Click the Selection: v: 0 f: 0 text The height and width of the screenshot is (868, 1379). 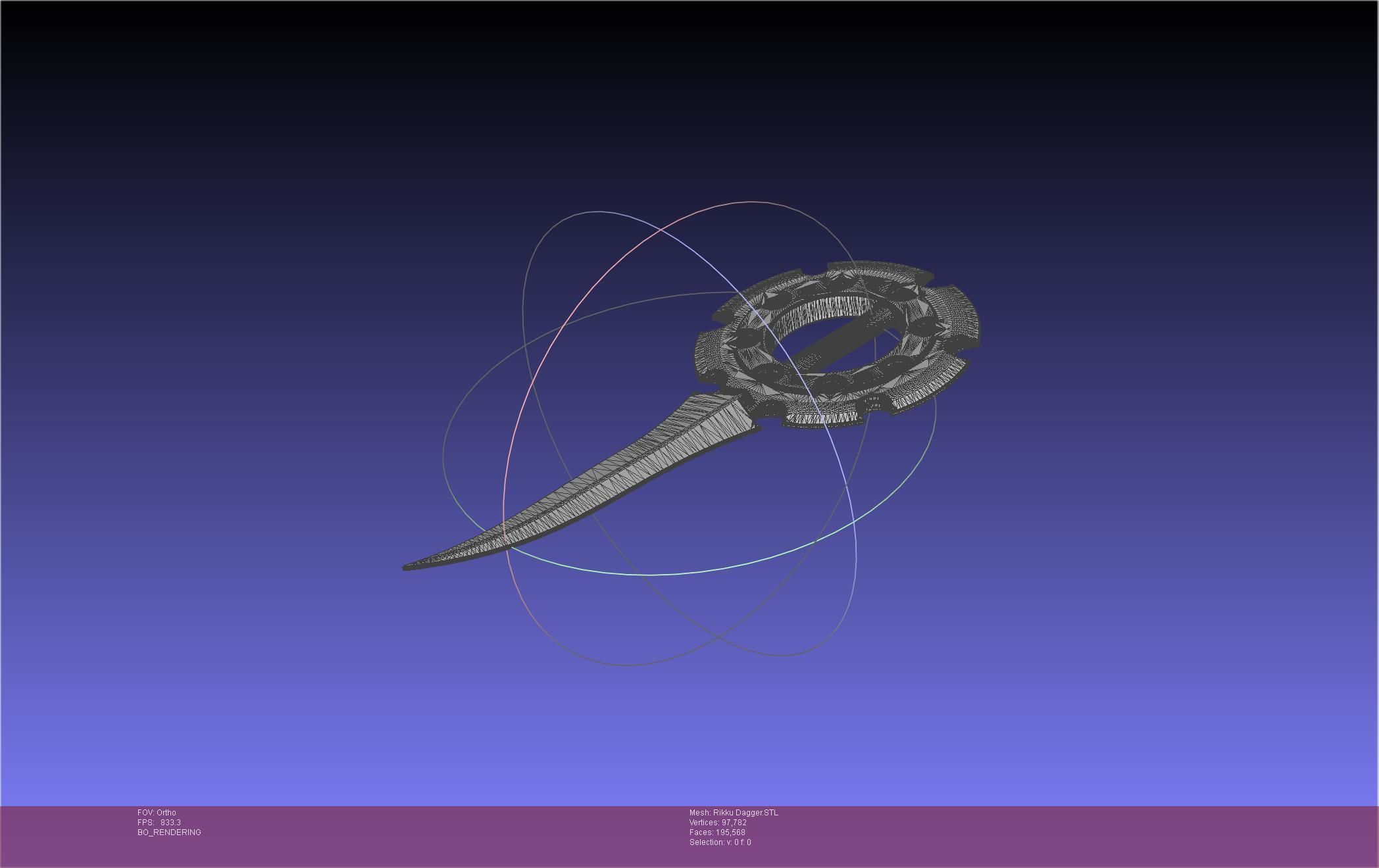point(720,842)
